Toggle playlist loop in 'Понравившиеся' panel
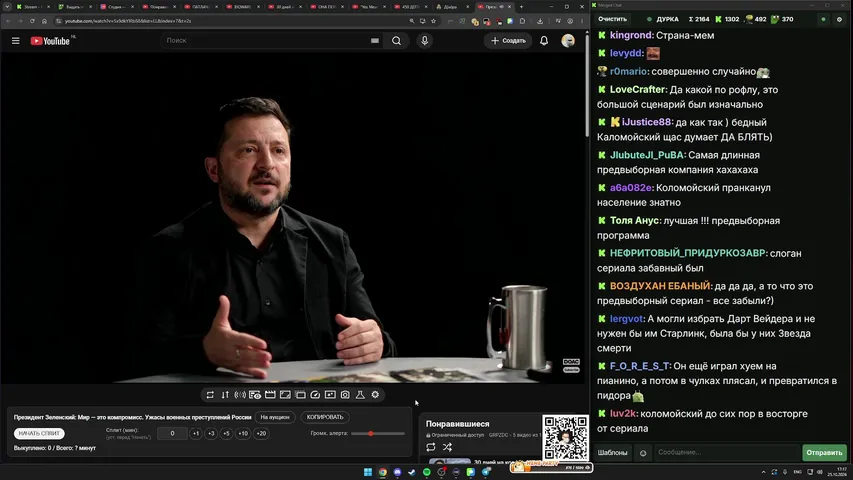Viewport: 853px width, 480px height. click(431, 447)
